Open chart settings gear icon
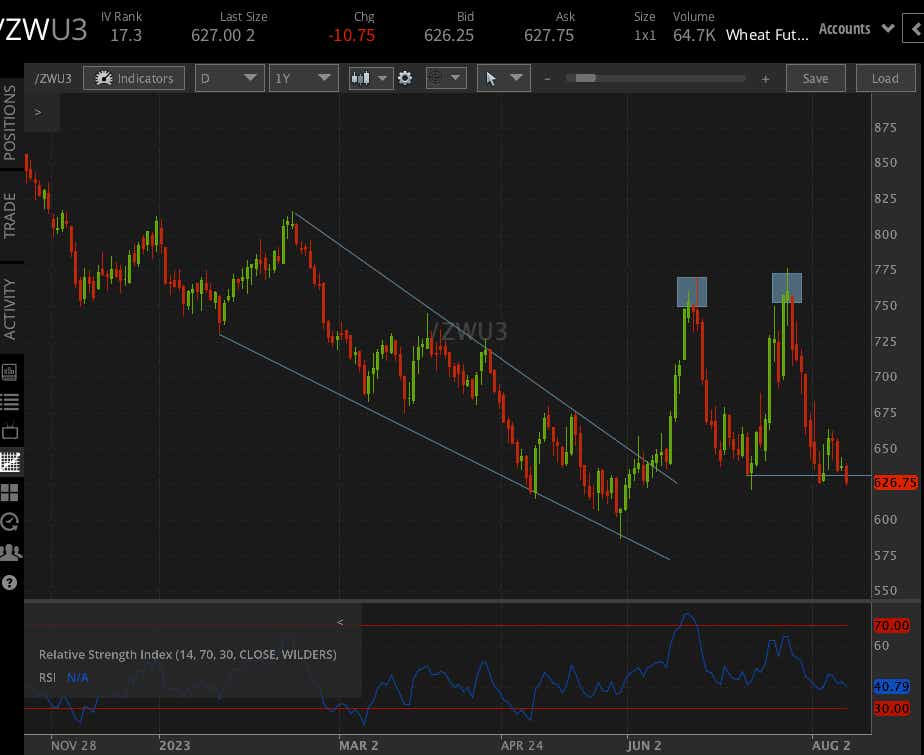 (x=405, y=78)
